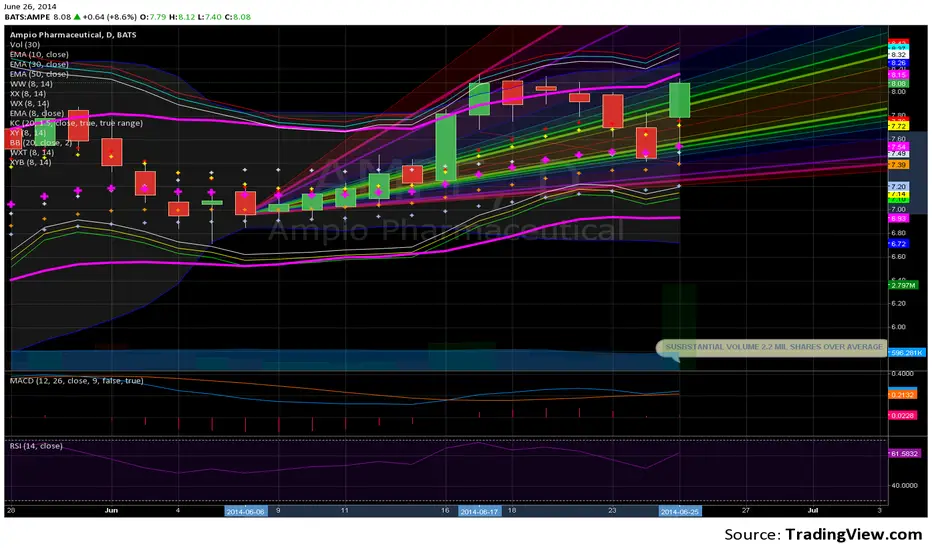
Task: Click the orange 0.2132 MACD value label
Action: point(903,395)
